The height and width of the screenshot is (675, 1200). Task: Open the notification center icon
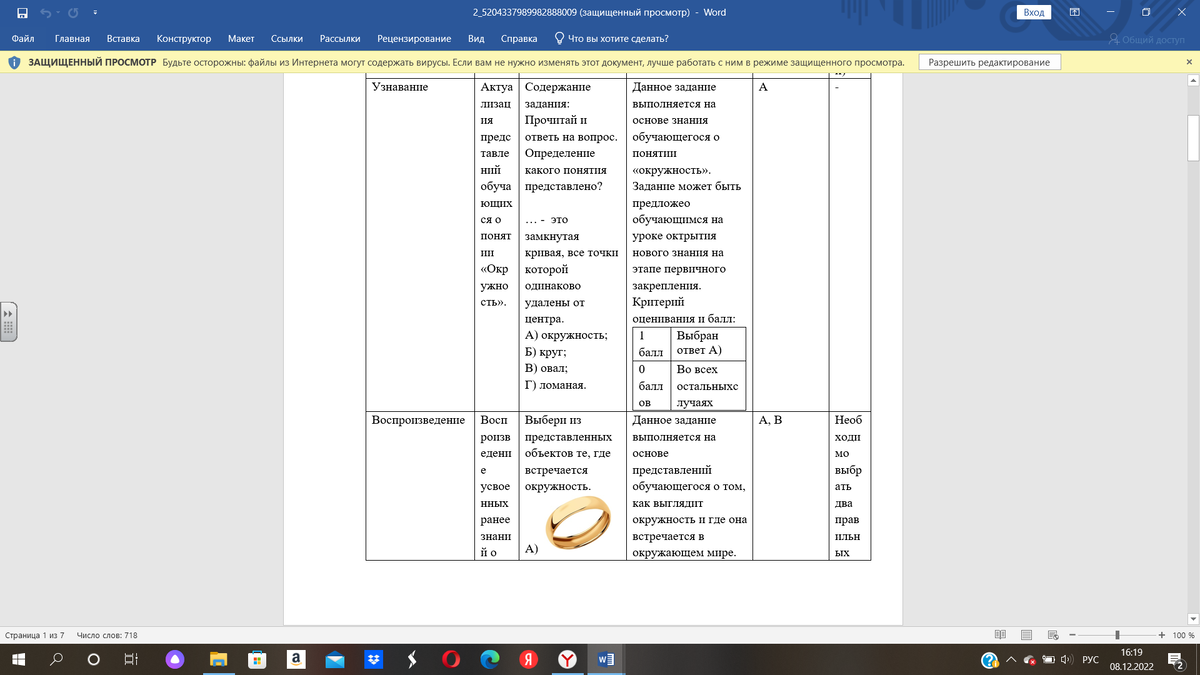[1176, 660]
